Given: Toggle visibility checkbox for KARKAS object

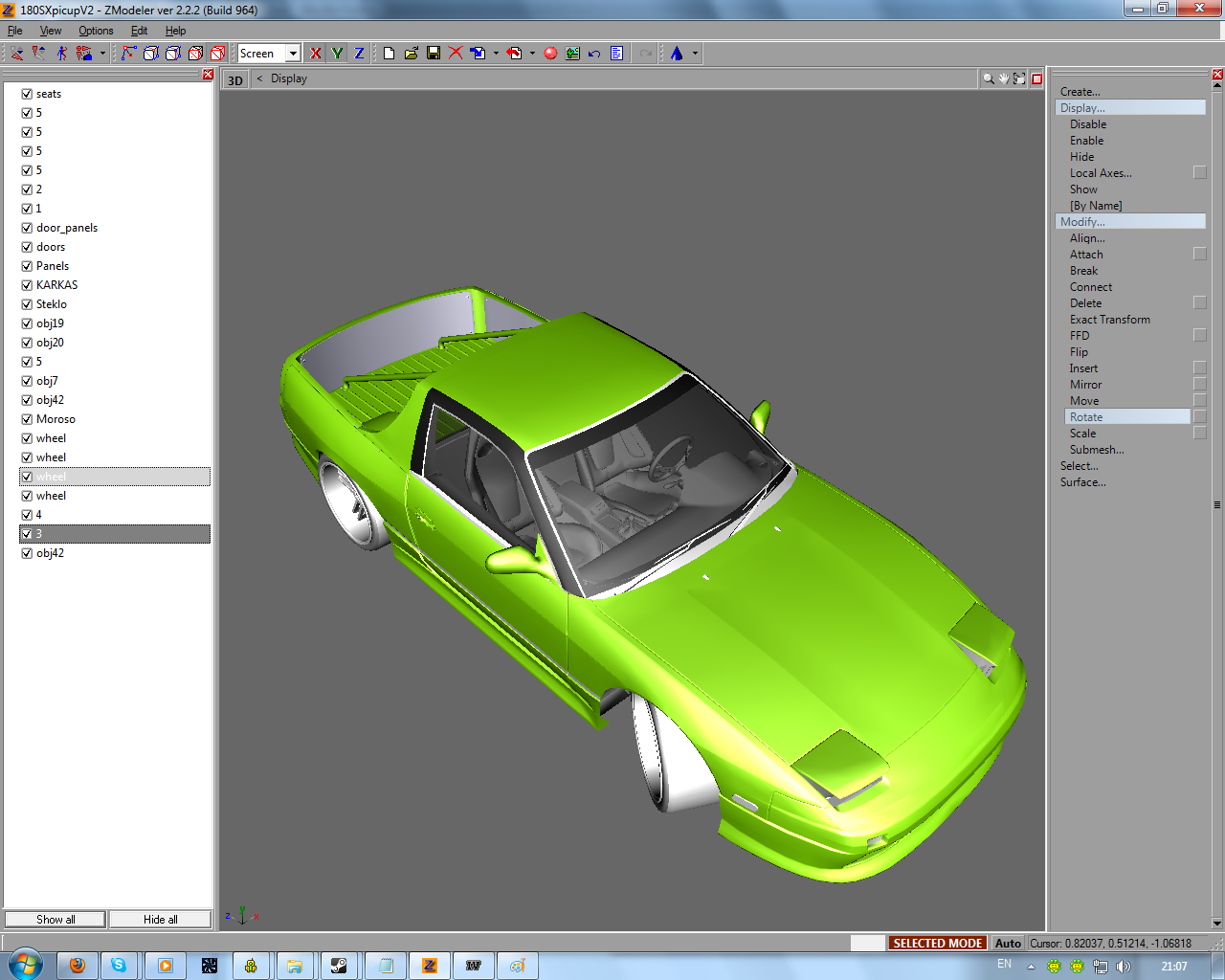Looking at the screenshot, I should (x=27, y=285).
